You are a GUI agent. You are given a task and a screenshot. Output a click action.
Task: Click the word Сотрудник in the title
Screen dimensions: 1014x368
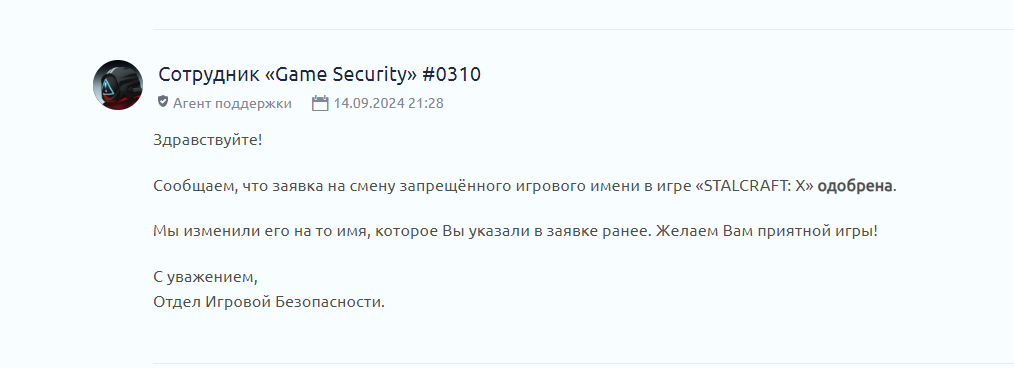click(209, 76)
